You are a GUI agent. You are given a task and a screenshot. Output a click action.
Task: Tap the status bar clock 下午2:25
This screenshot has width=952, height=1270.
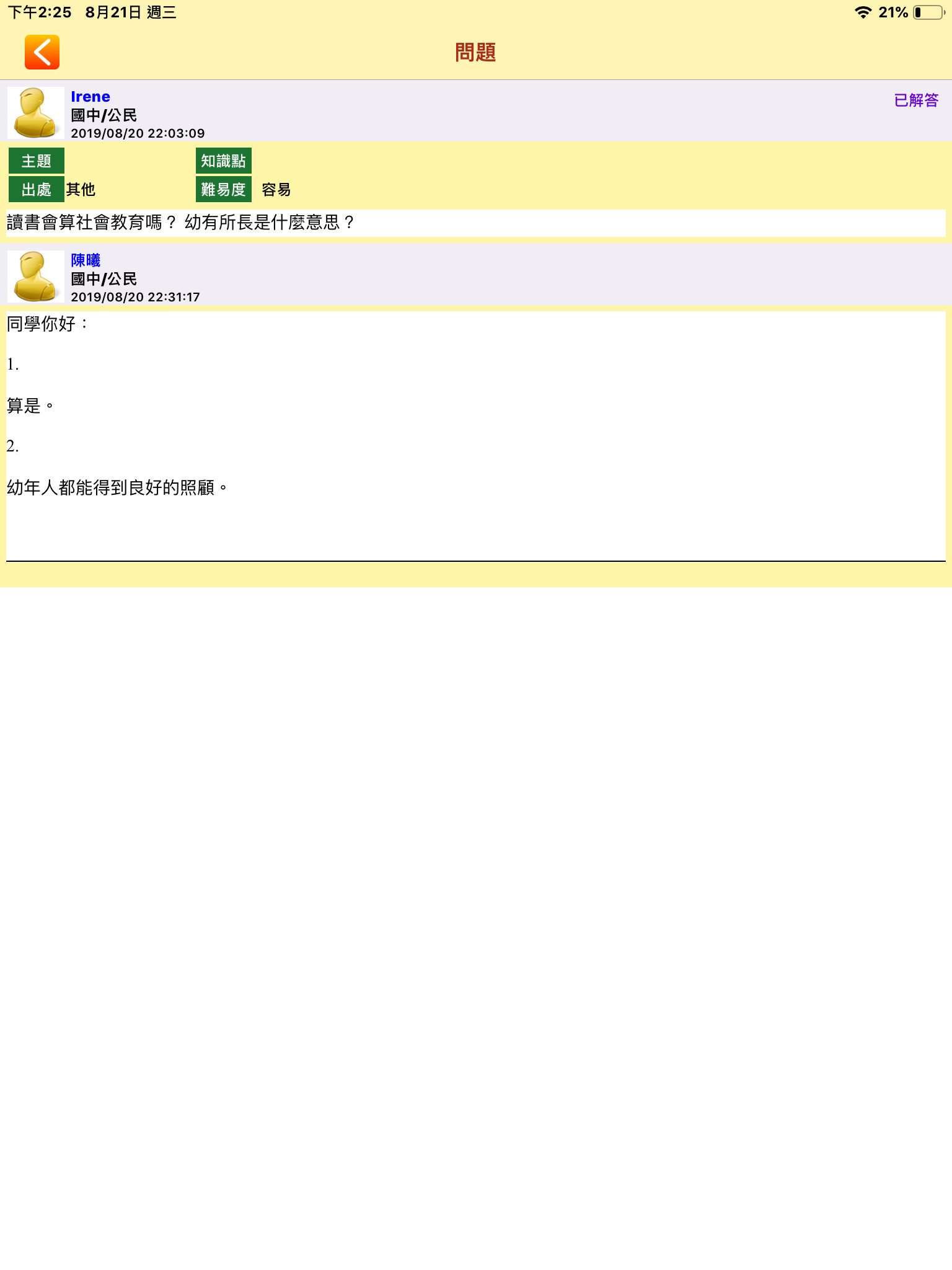pyautogui.click(x=40, y=12)
